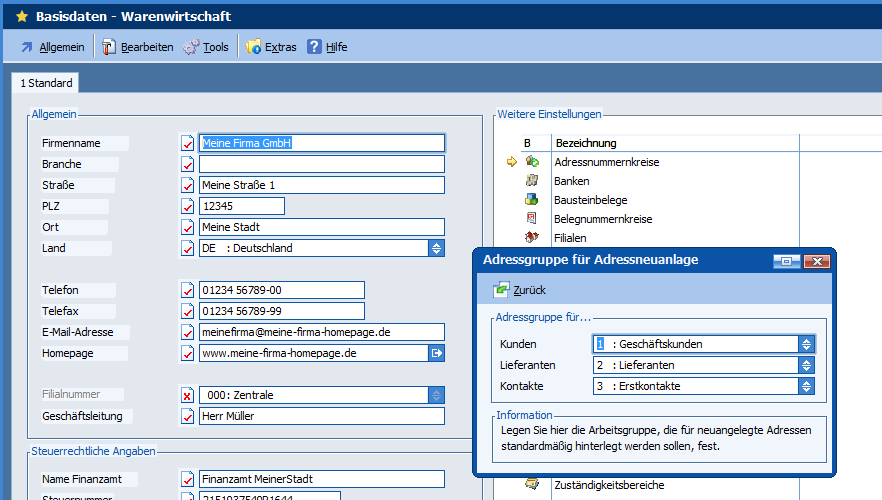Click the Bausteinbelege entry icon
Image resolution: width=882 pixels, height=500 pixels.
[533, 200]
